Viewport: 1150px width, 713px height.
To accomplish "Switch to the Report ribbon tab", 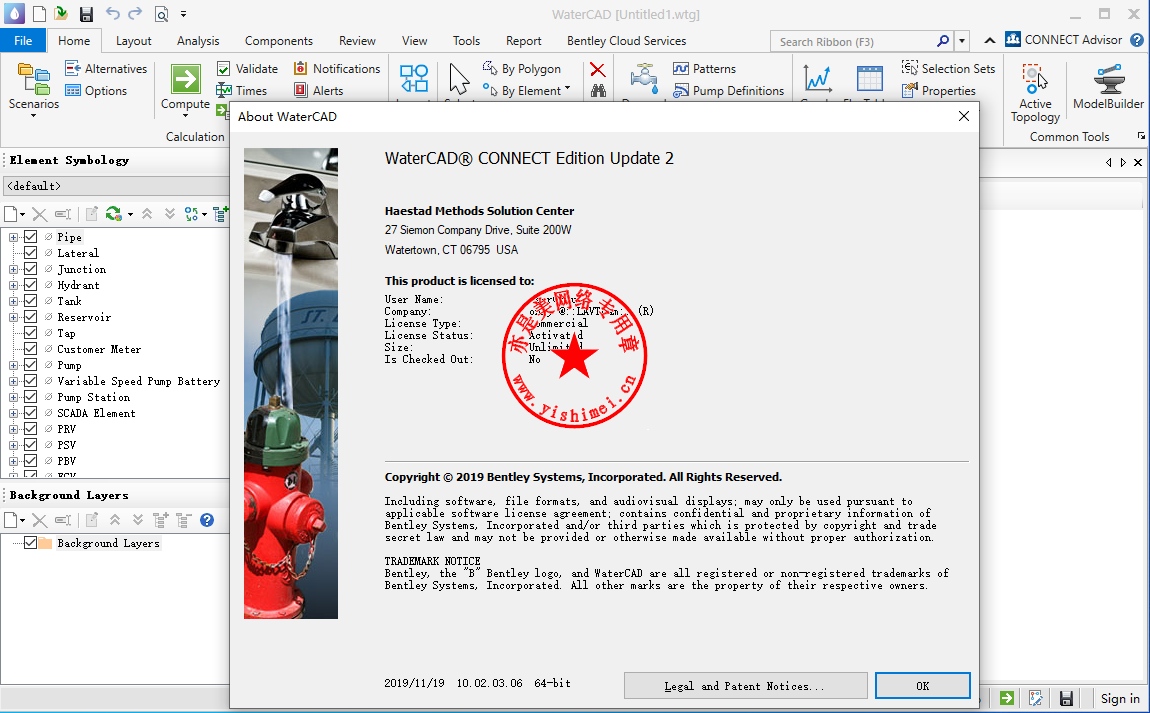I will (524, 41).
